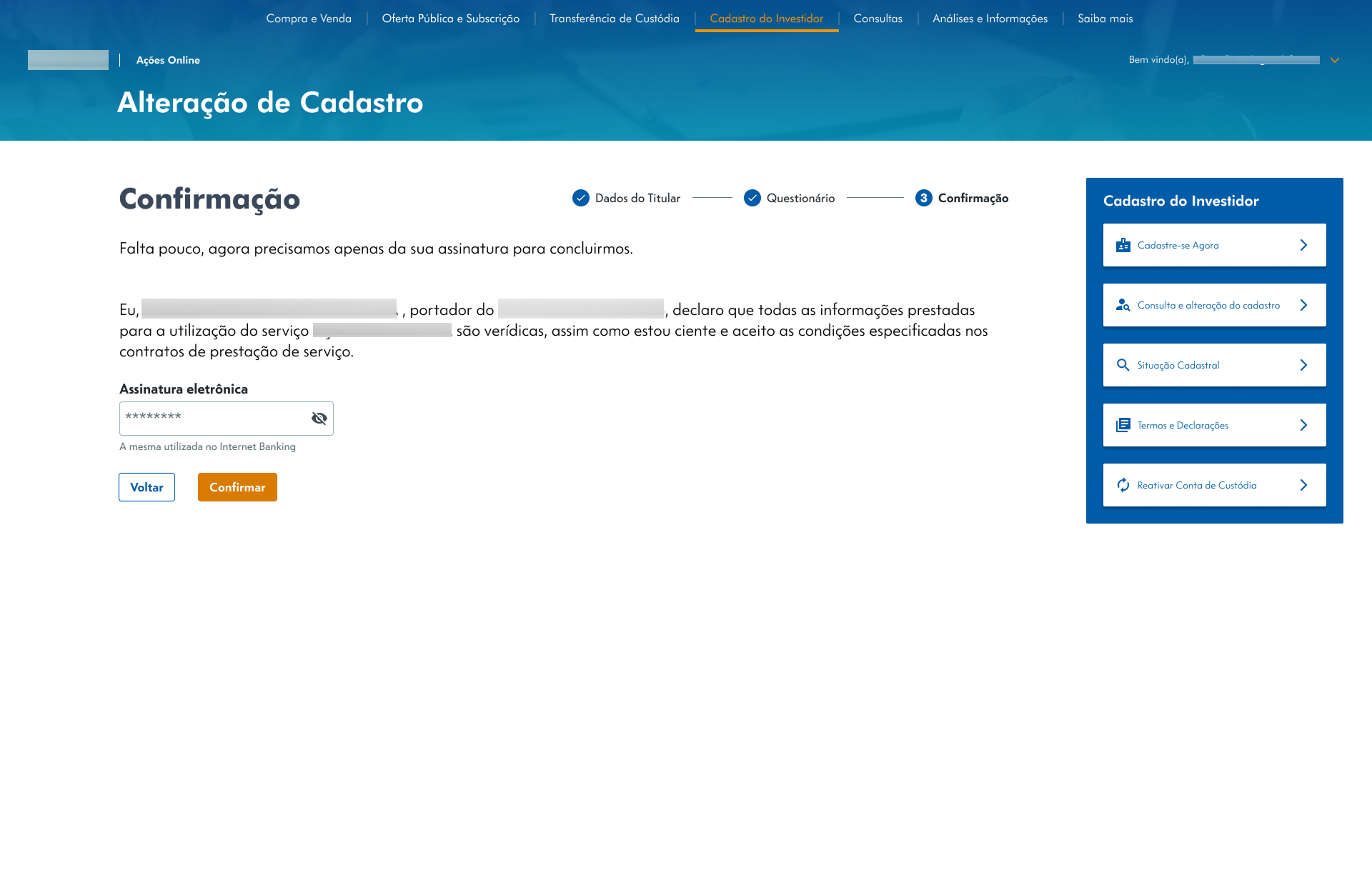Click the Situação Cadastral magnifier icon
1372x885 pixels.
[x=1123, y=365]
